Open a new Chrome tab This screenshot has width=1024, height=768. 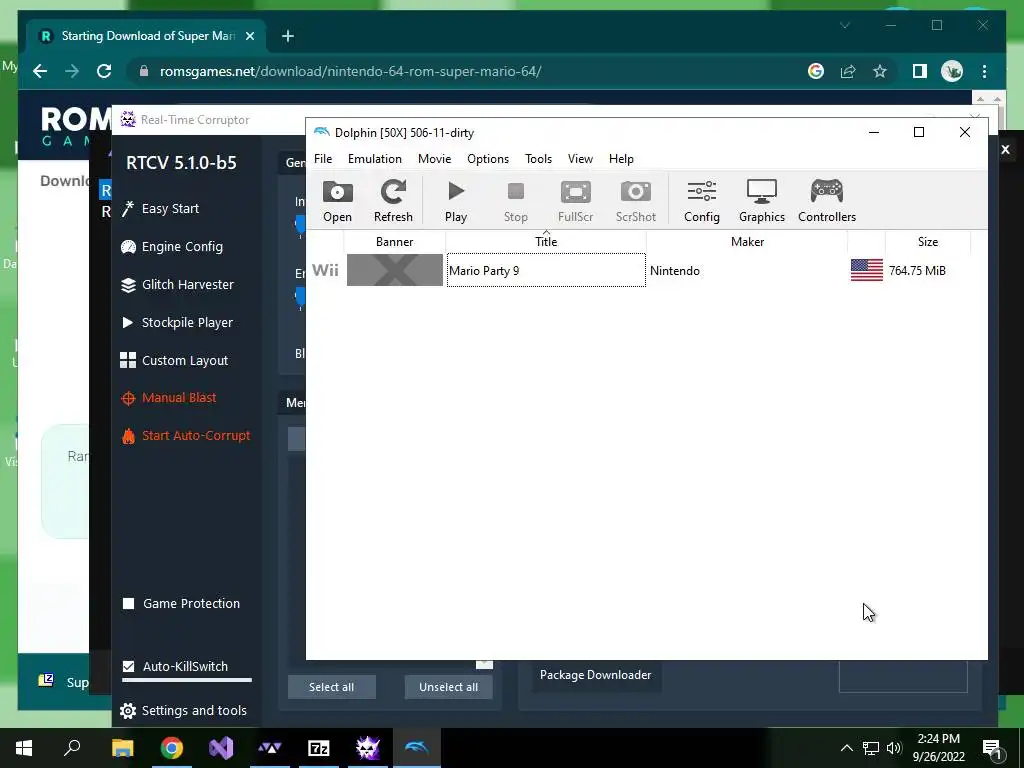287,36
